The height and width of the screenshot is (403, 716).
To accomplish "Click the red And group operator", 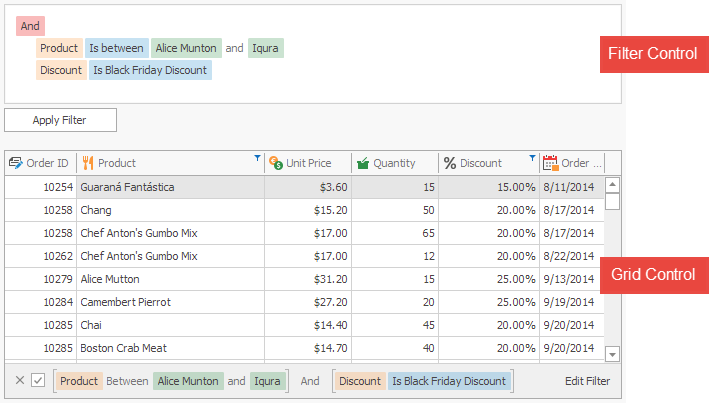I will [30, 26].
